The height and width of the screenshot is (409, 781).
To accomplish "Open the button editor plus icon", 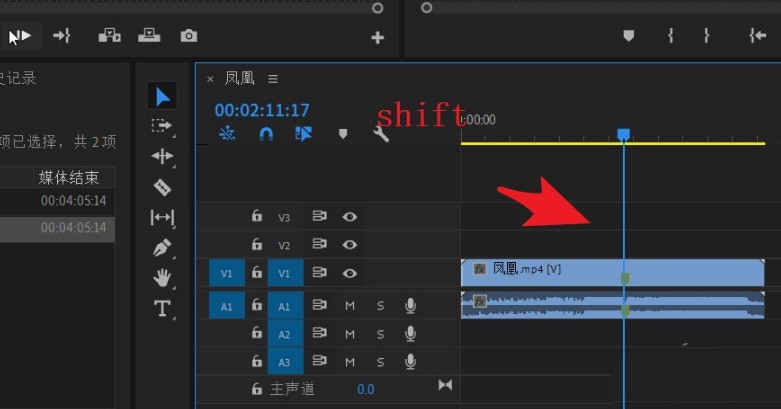I will [x=377, y=38].
